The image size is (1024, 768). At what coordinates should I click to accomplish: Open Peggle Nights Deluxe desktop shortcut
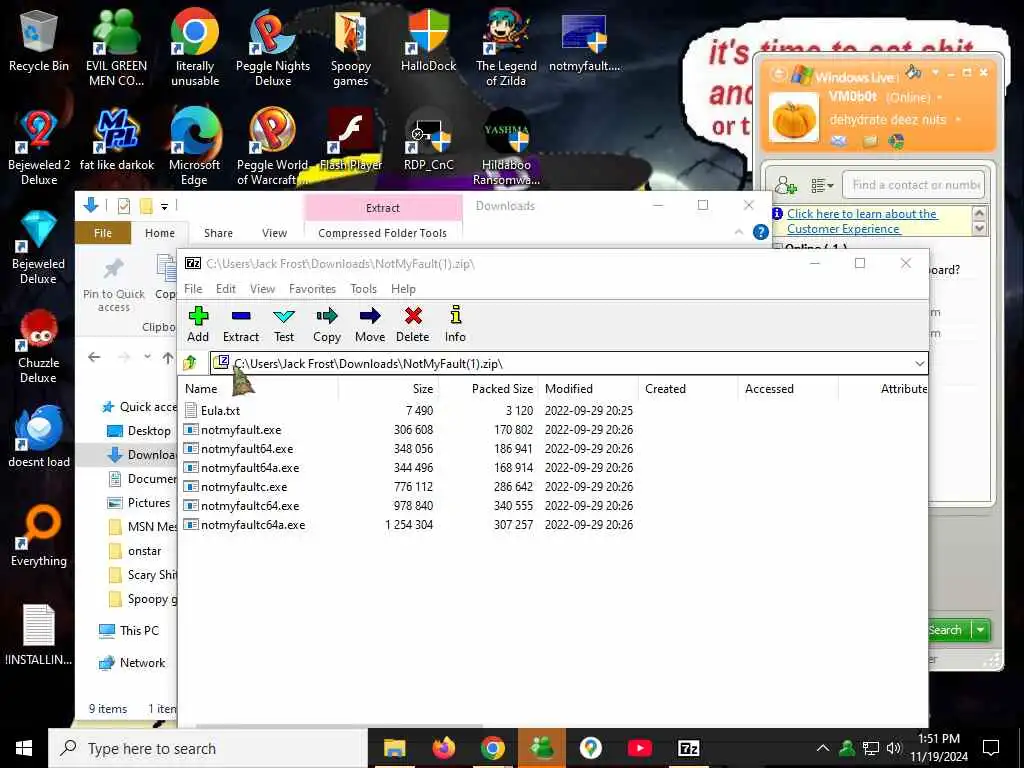(x=273, y=48)
